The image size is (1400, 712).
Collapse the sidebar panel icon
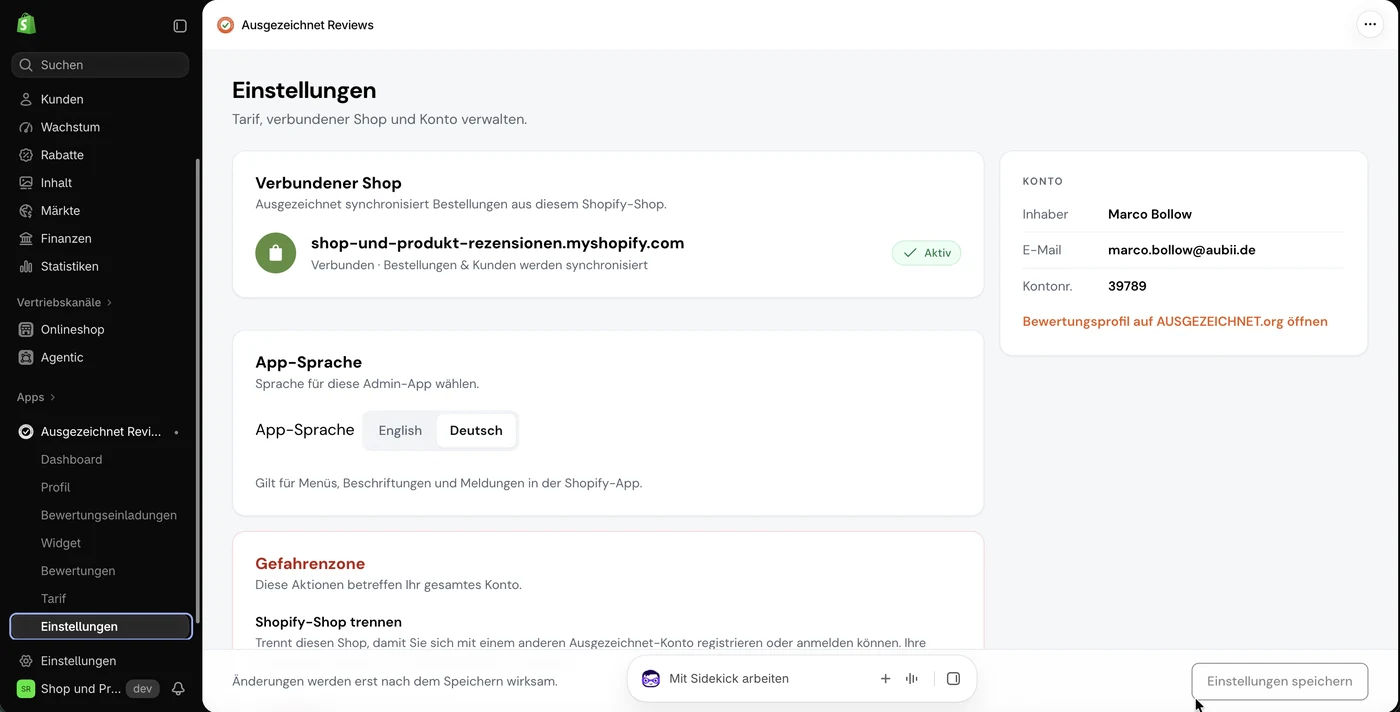[x=180, y=26]
